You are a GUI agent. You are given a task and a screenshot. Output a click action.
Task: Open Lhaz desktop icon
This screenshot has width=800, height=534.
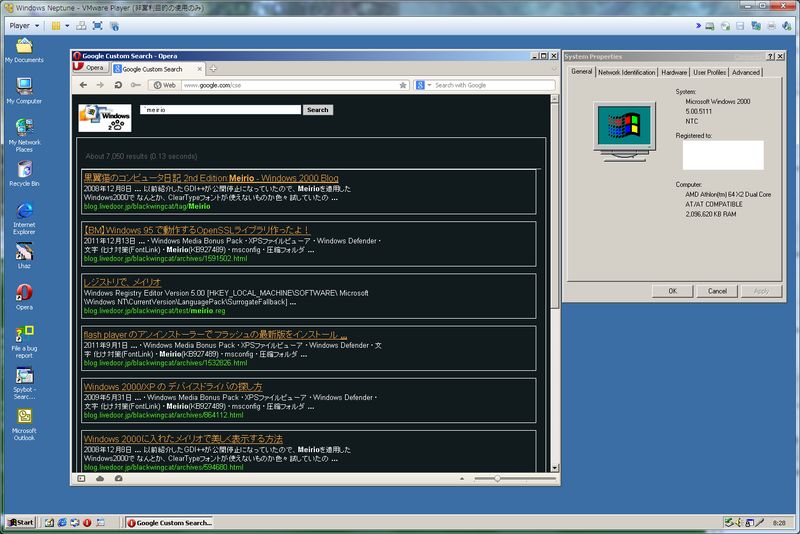coord(24,252)
